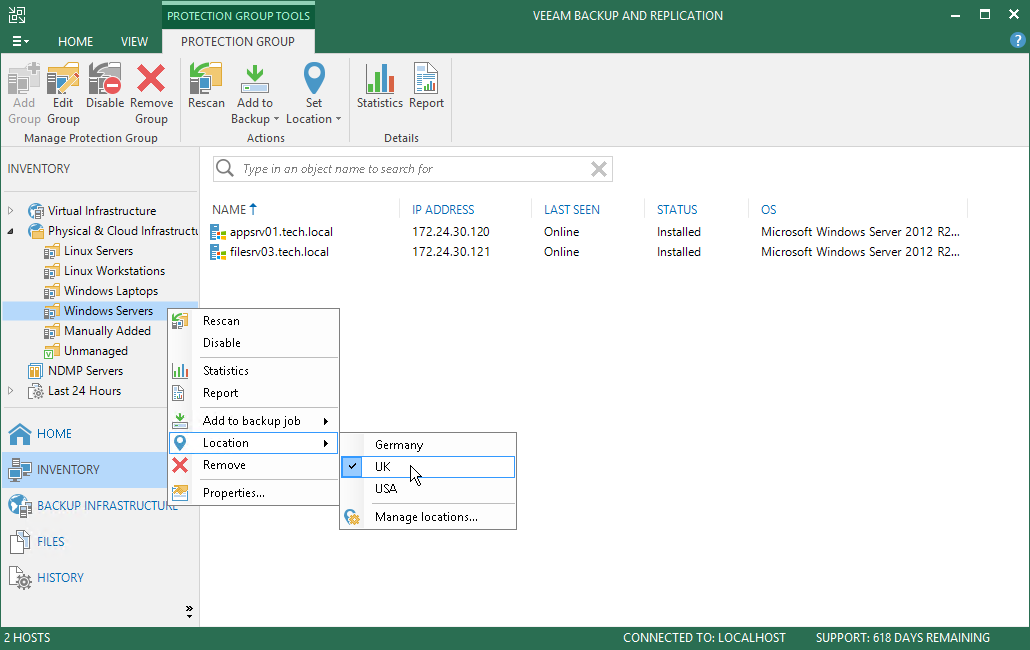Click the Backup Infrastructure navigation icon
Image resolution: width=1030 pixels, height=650 pixels.
(x=20, y=506)
